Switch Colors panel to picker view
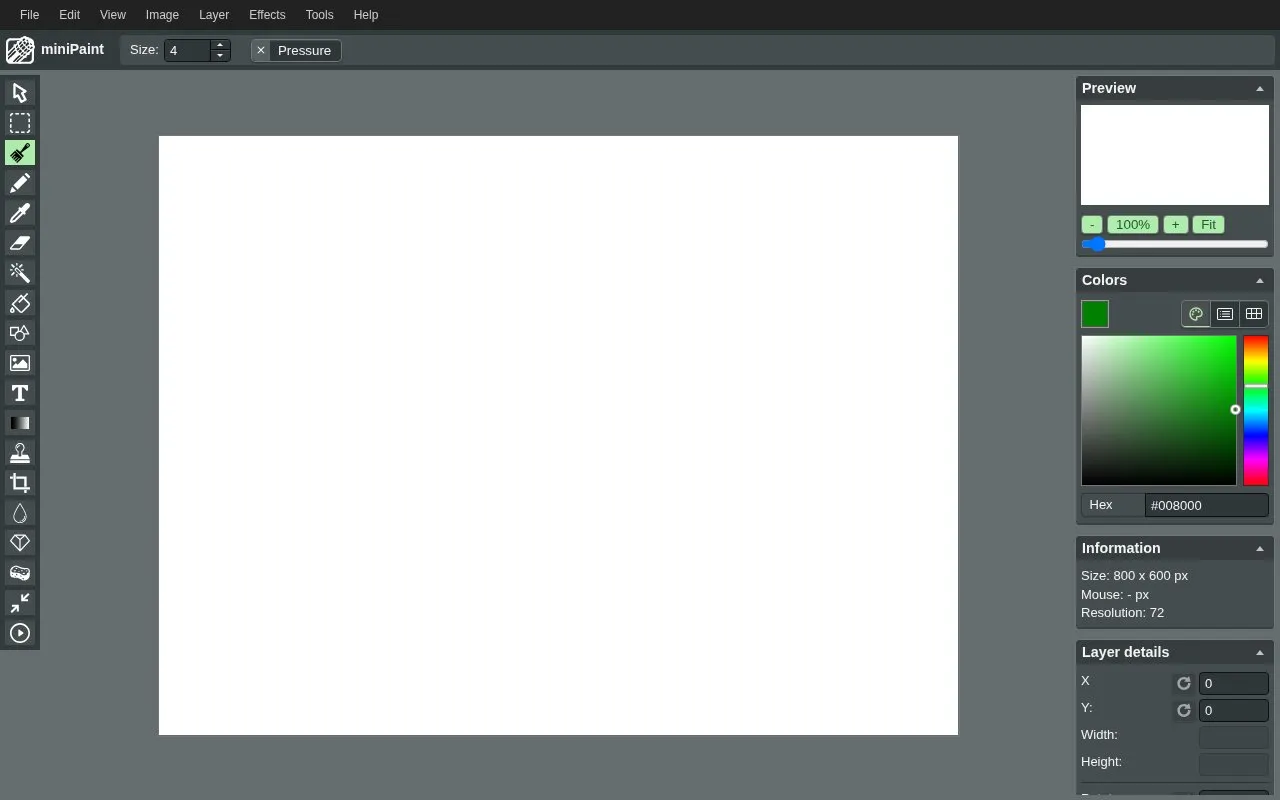 1196,314
